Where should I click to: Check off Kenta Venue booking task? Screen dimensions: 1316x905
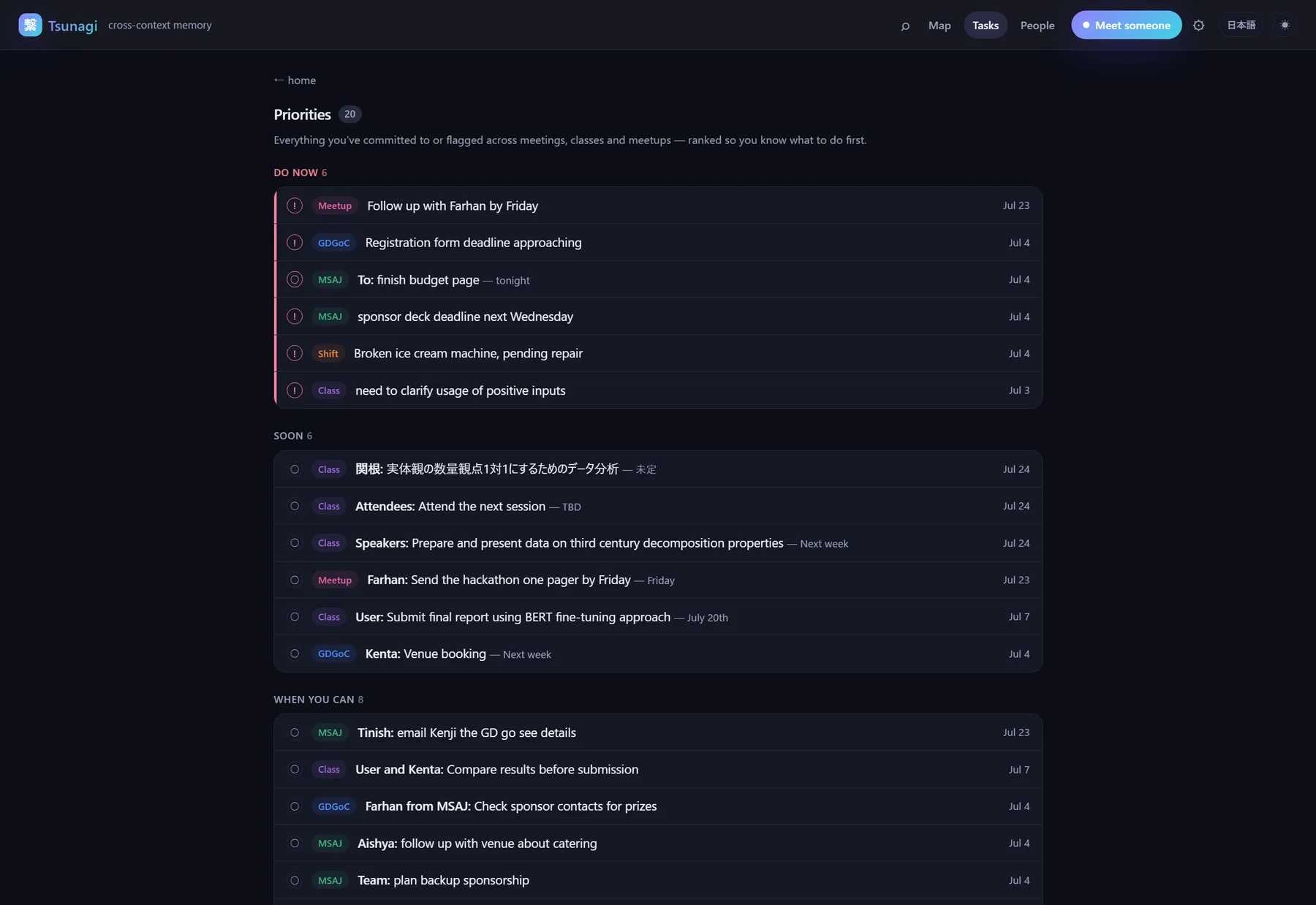point(295,654)
